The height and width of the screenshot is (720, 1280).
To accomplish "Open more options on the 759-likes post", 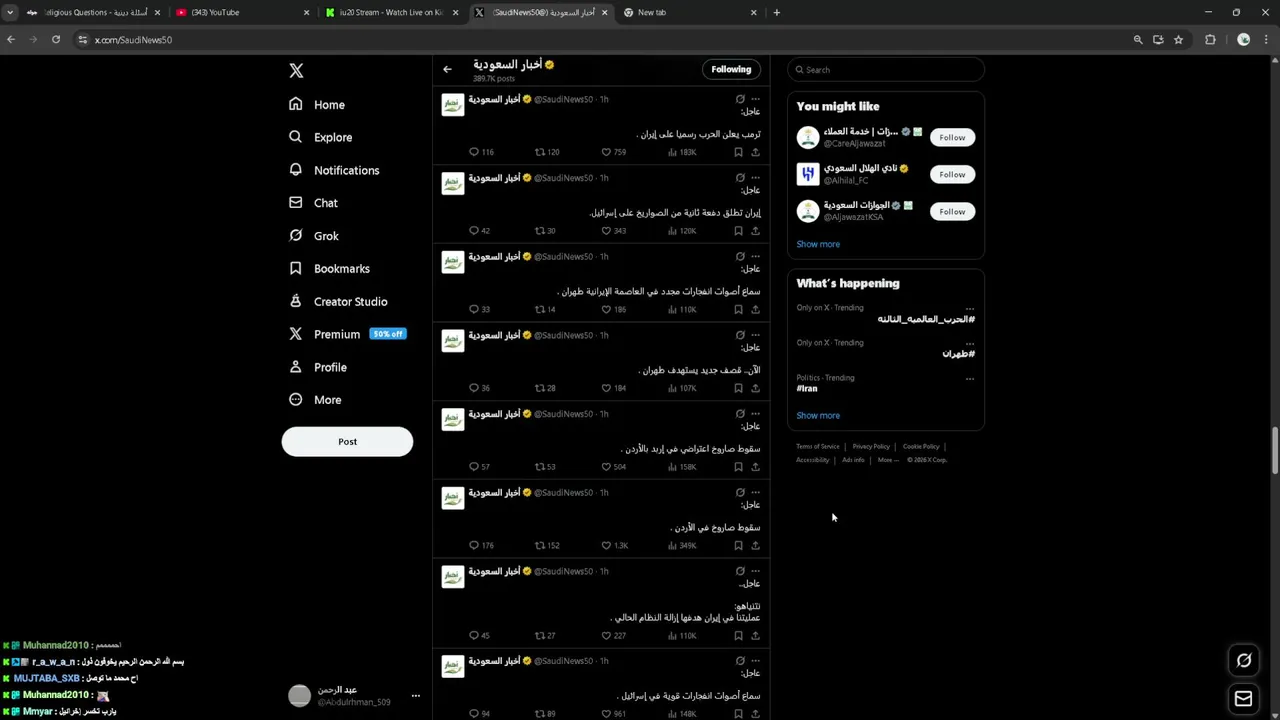I will click(755, 99).
